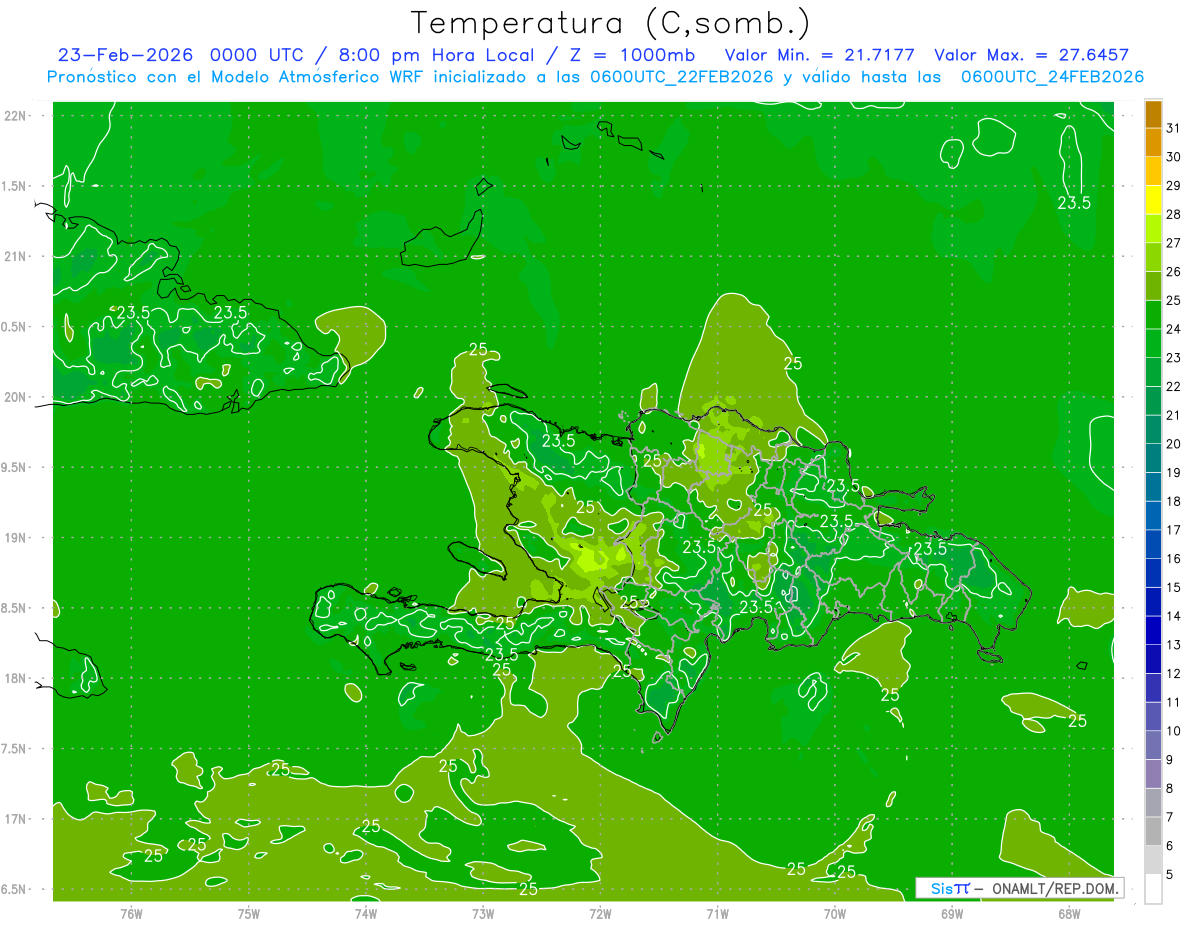This screenshot has width=1200, height=927.
Task: Click the colorbar value label '31'
Action: point(1174,128)
